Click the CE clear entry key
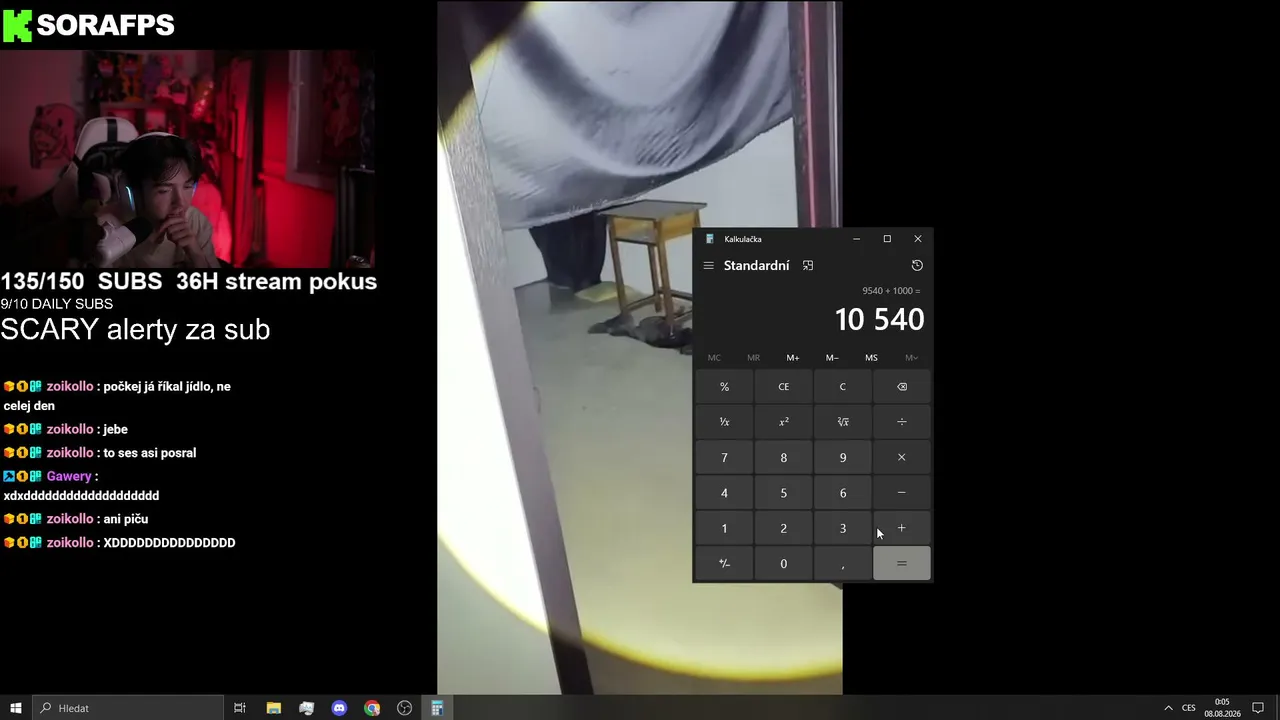This screenshot has height=720, width=1280. coord(783,387)
